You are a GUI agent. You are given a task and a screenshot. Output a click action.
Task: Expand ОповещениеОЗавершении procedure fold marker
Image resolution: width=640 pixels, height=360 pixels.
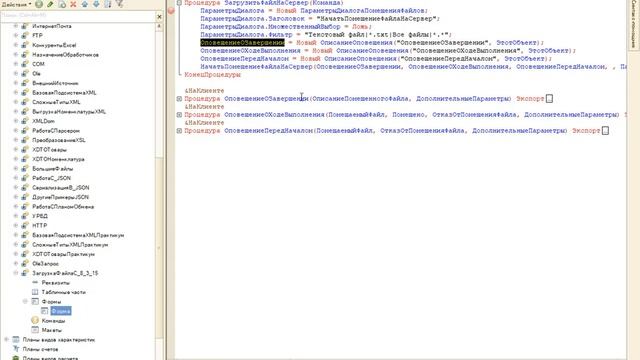coord(179,99)
